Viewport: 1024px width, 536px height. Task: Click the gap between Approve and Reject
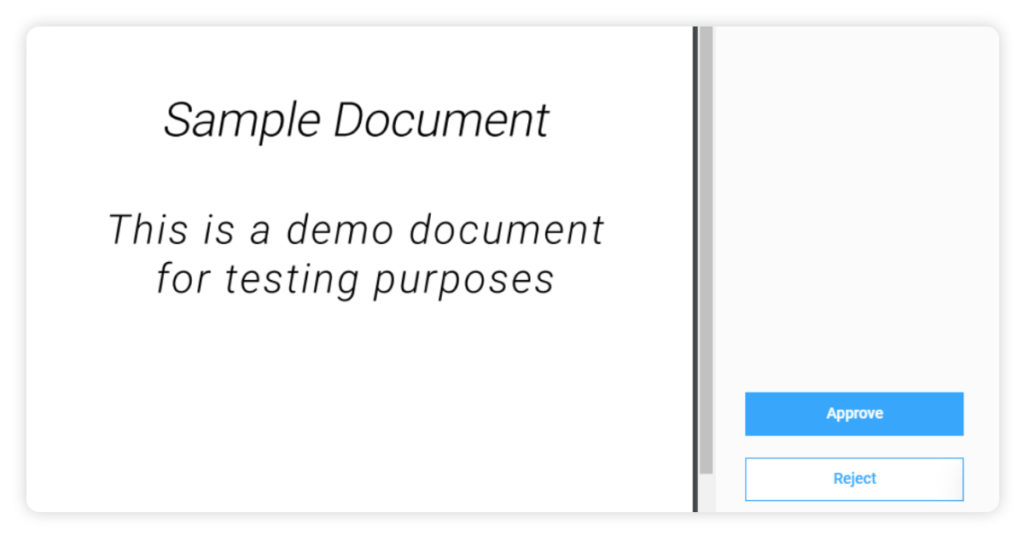(854, 447)
